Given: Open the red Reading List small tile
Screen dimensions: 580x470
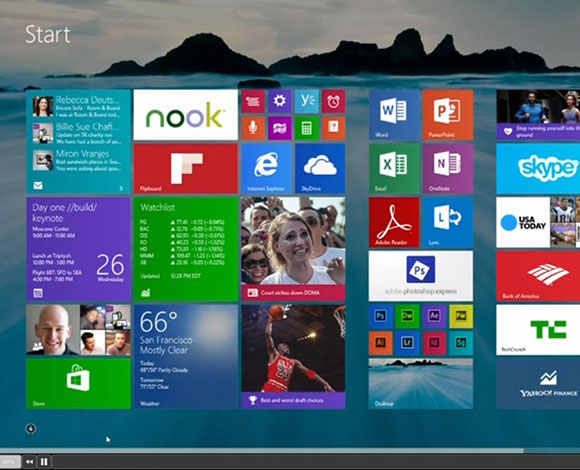Looking at the screenshot, I should tap(253, 101).
